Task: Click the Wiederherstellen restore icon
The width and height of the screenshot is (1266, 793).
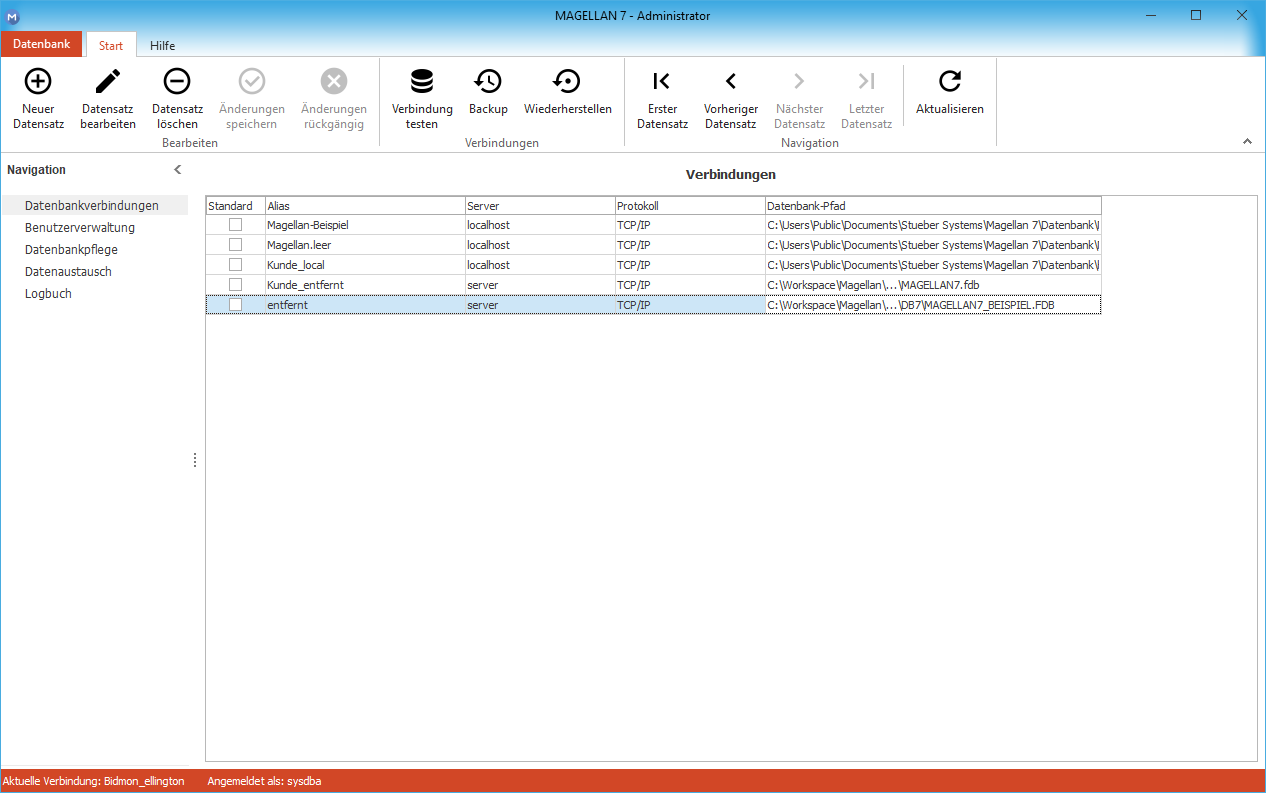Action: pos(567,81)
